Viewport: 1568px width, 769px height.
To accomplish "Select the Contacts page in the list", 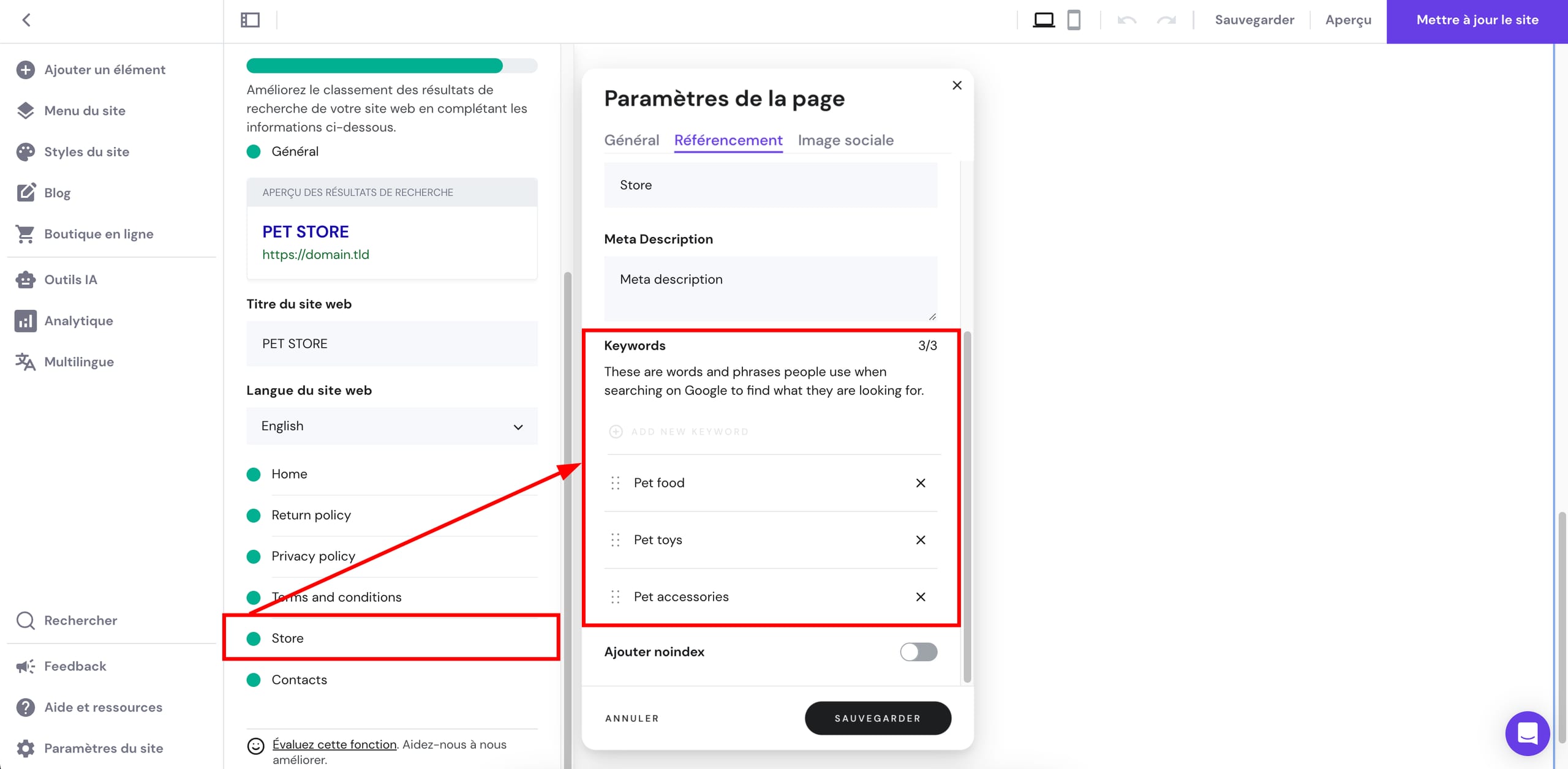I will [299, 680].
